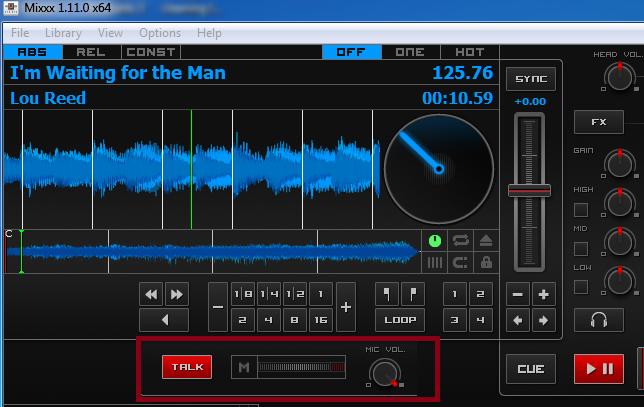Trigger hotcue 2 button

(x=481, y=294)
